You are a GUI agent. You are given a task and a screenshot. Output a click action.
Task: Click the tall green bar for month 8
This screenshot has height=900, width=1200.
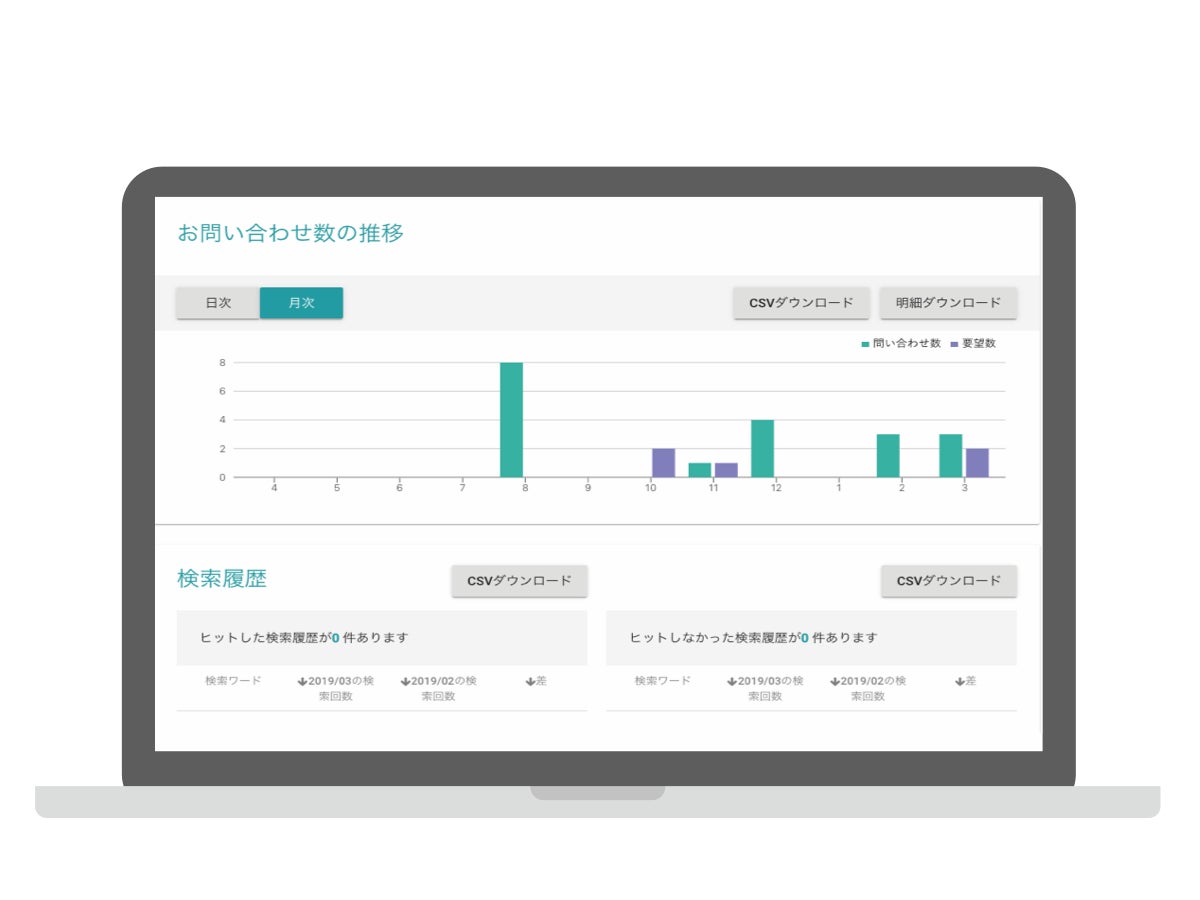[512, 420]
